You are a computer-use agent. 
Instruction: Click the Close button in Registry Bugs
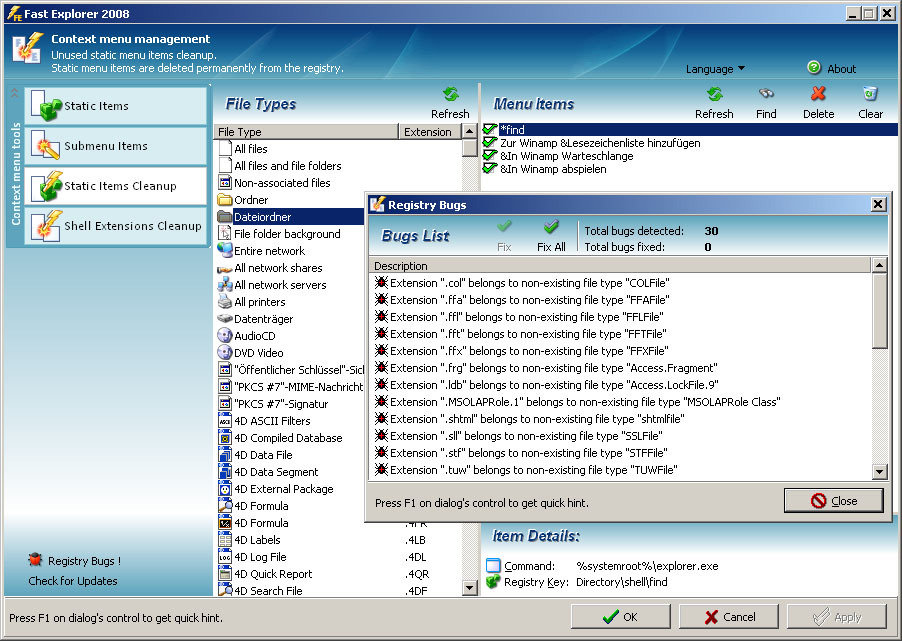pos(834,501)
